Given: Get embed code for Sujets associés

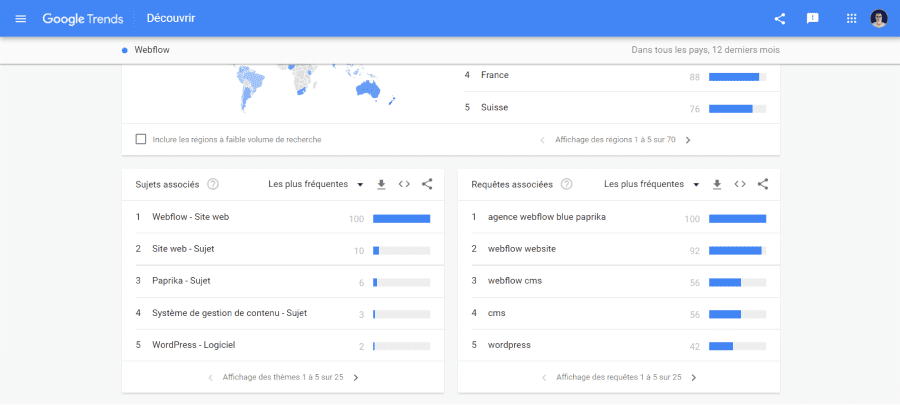Looking at the screenshot, I should tap(404, 185).
